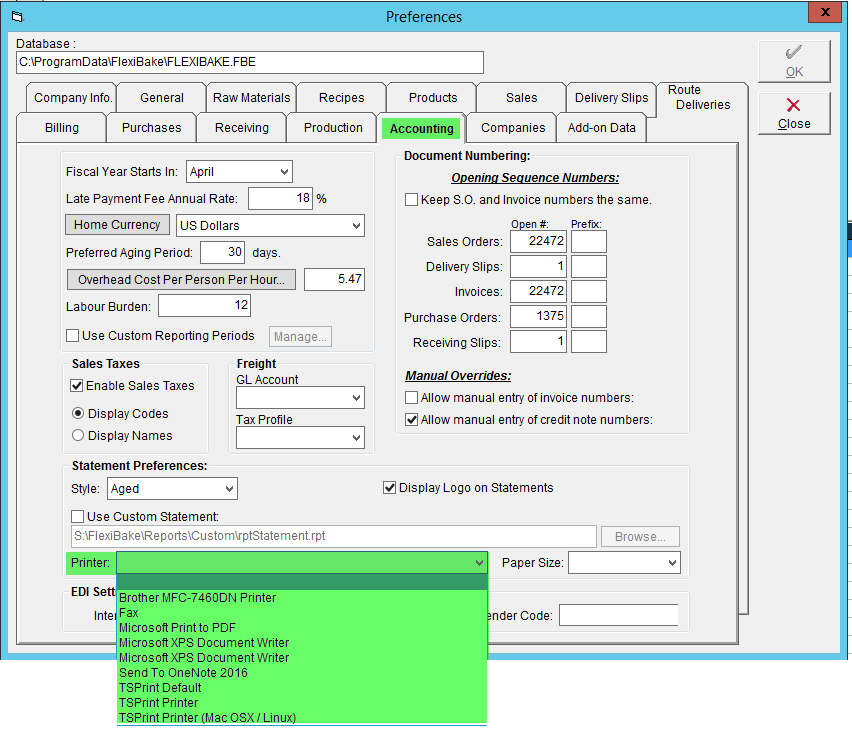Click the Manage... button

coord(300,336)
